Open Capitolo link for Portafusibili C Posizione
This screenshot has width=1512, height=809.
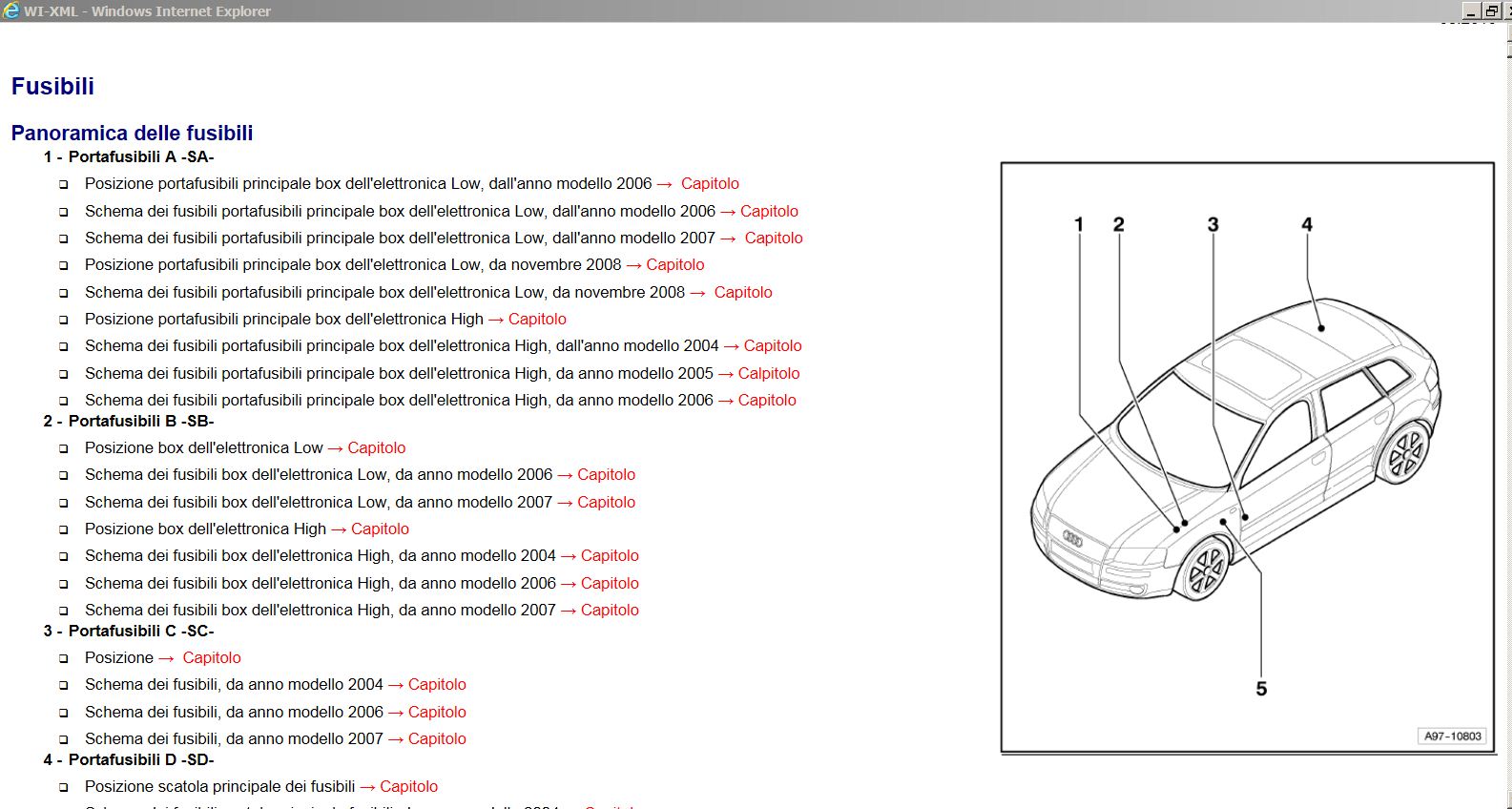[212, 657]
